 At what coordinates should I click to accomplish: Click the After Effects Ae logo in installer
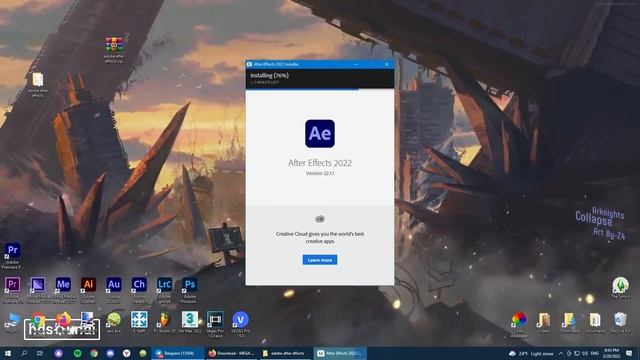[320, 133]
